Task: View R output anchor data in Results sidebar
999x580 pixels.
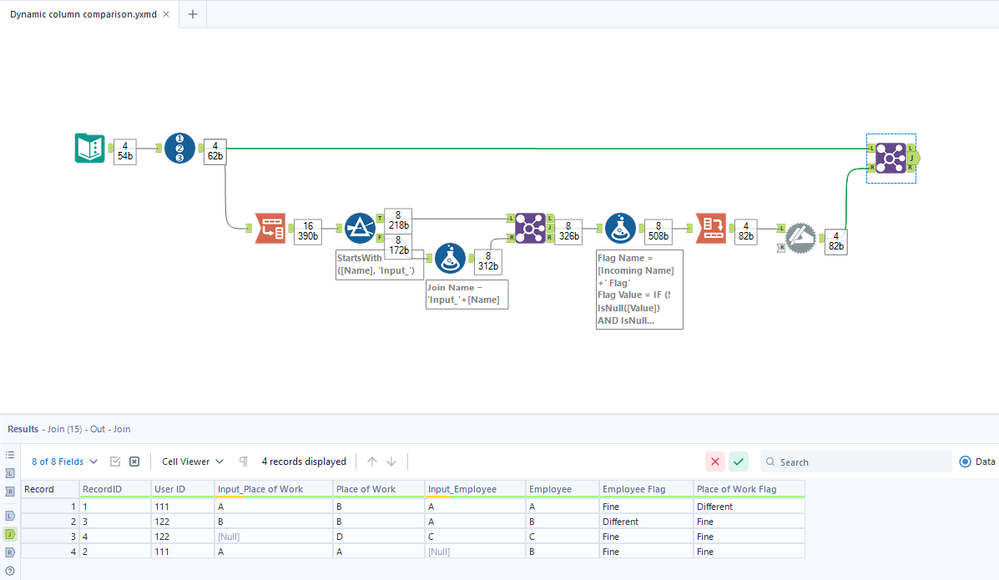Action: click(10, 553)
